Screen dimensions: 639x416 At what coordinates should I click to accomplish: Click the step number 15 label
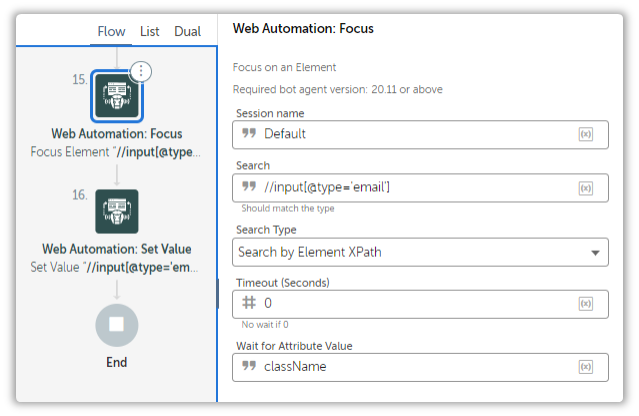80,79
